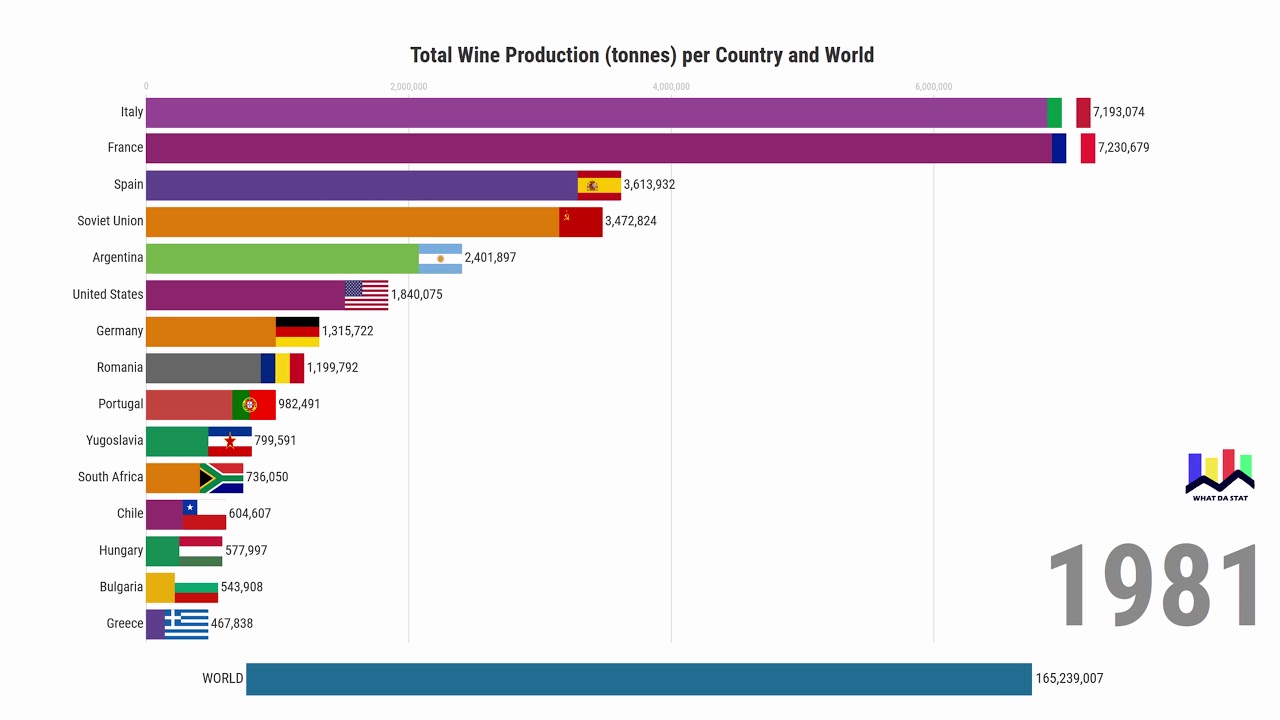Screen dimensions: 1280x720
Task: Click the orange Bulgaria bar segment
Action: click(x=160, y=587)
